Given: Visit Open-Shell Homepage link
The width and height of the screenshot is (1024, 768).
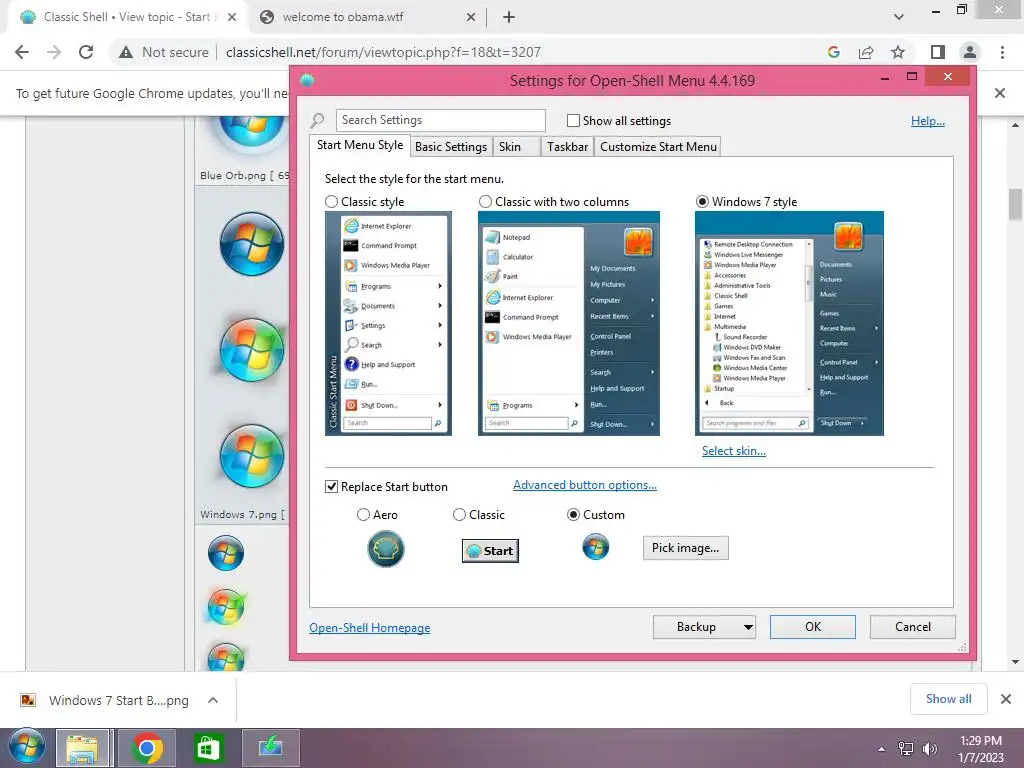Looking at the screenshot, I should tap(370, 628).
